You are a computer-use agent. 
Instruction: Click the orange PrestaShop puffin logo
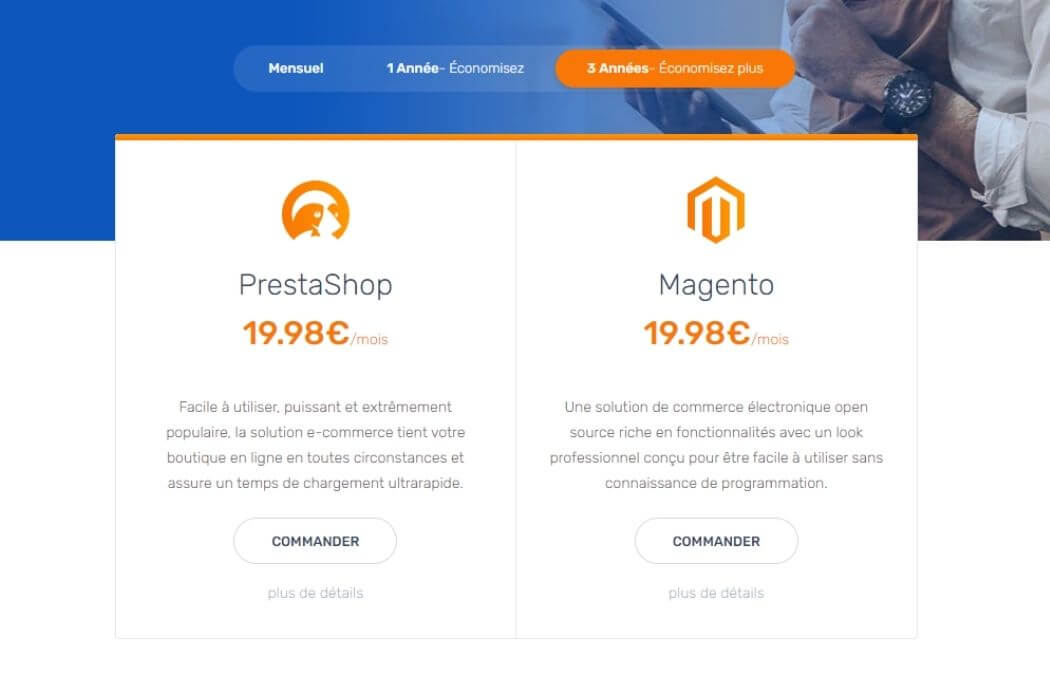315,210
